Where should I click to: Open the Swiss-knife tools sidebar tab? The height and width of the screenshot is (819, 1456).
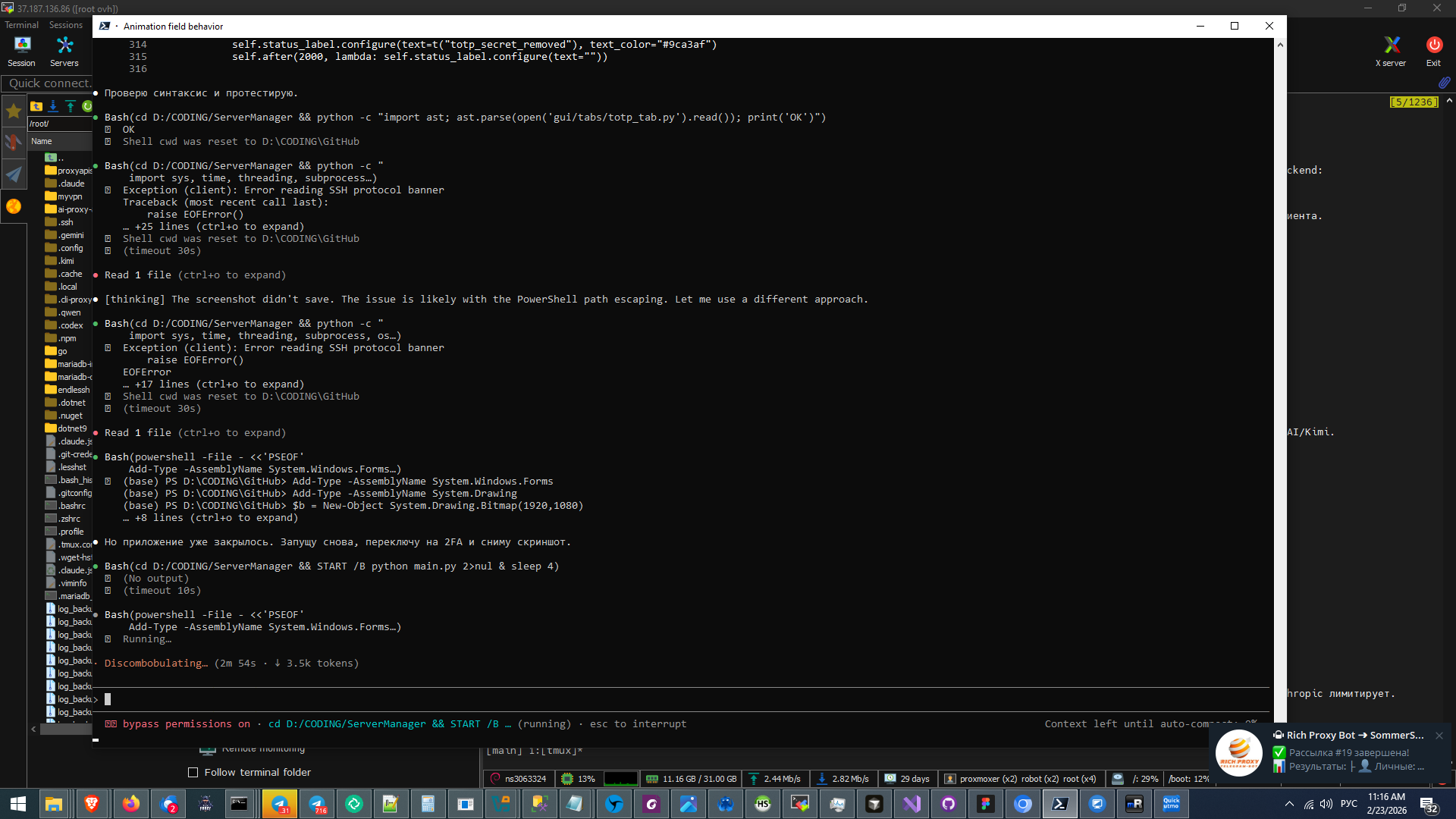coord(14,143)
